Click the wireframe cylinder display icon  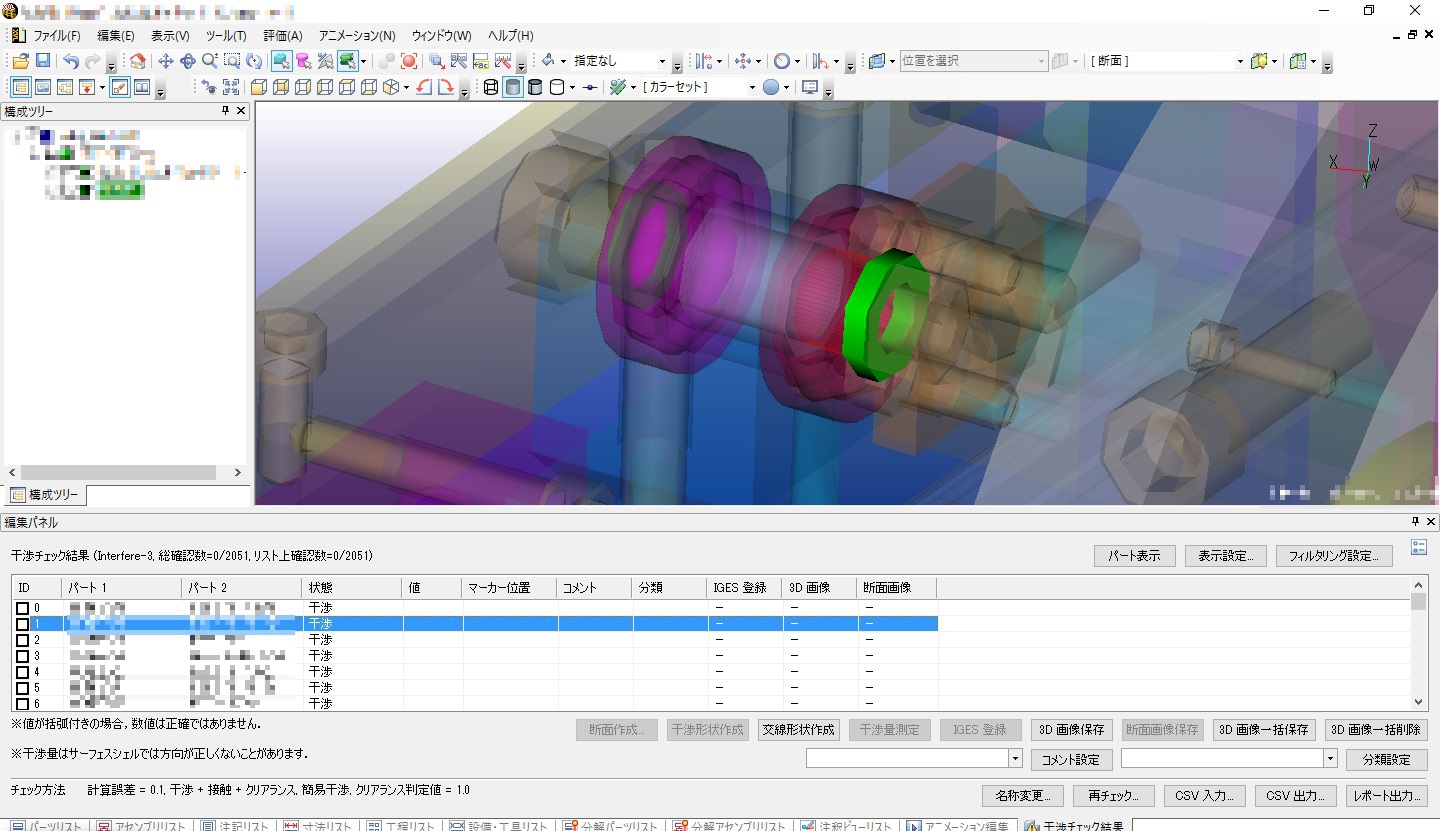pos(491,87)
